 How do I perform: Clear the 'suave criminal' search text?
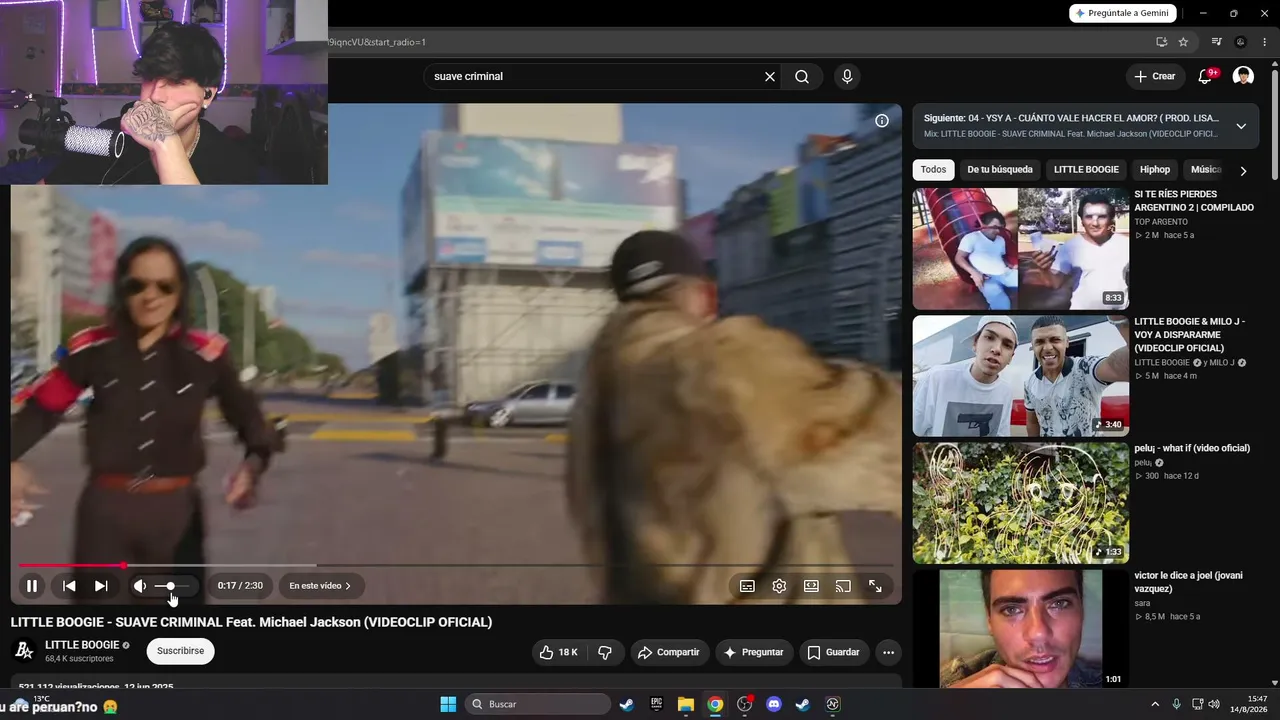coord(770,77)
